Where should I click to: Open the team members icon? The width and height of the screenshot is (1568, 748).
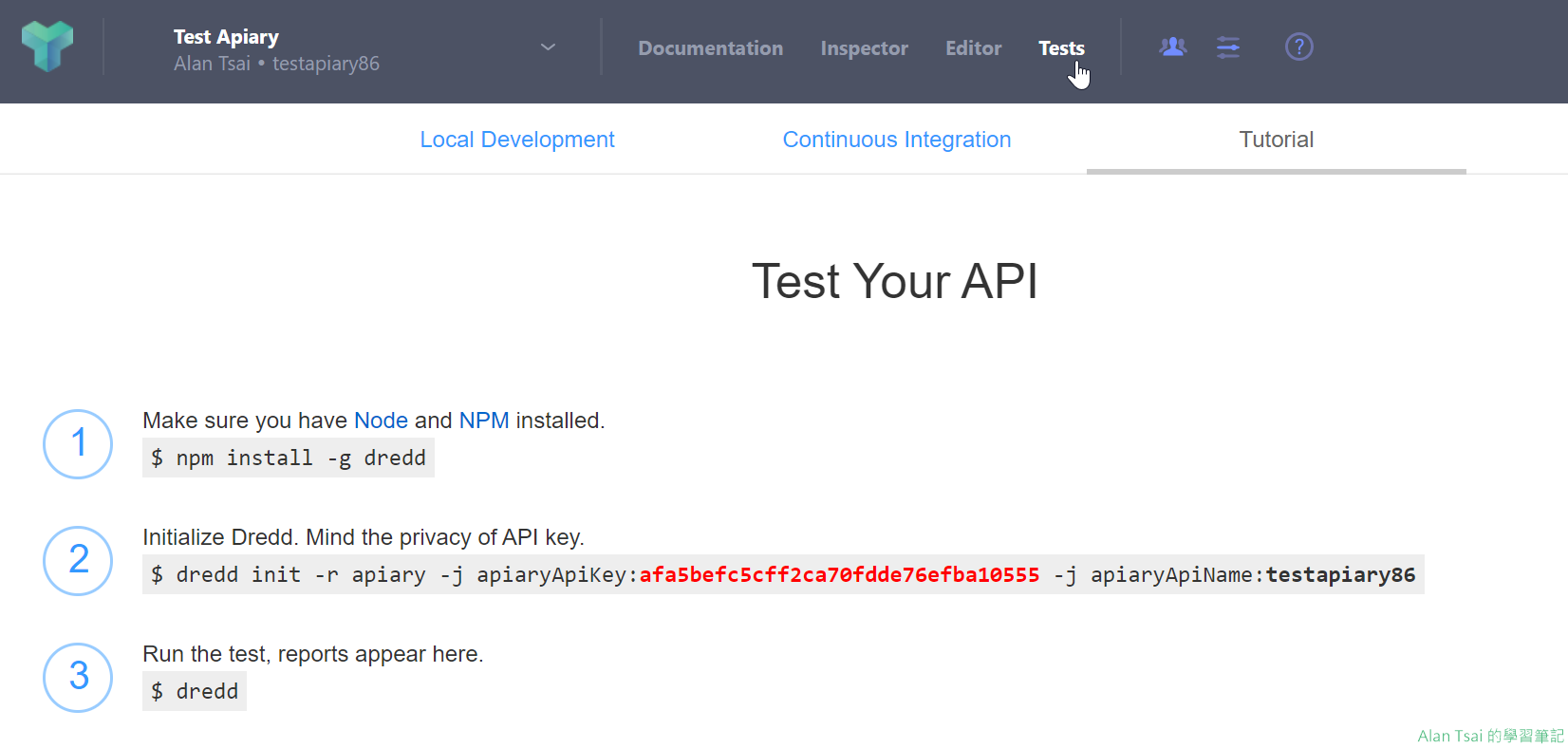1173,47
